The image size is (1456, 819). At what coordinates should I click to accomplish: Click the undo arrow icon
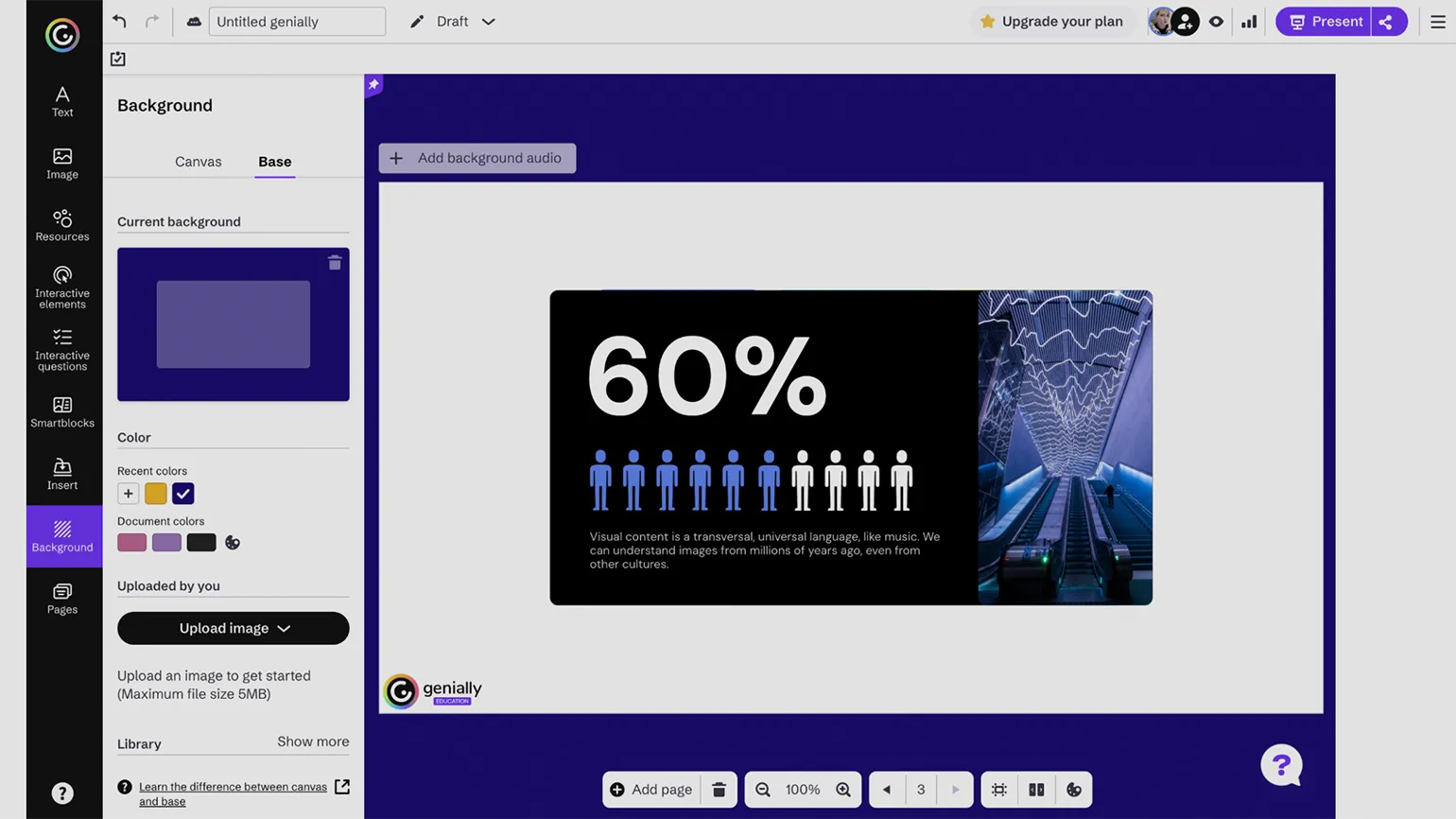point(119,21)
